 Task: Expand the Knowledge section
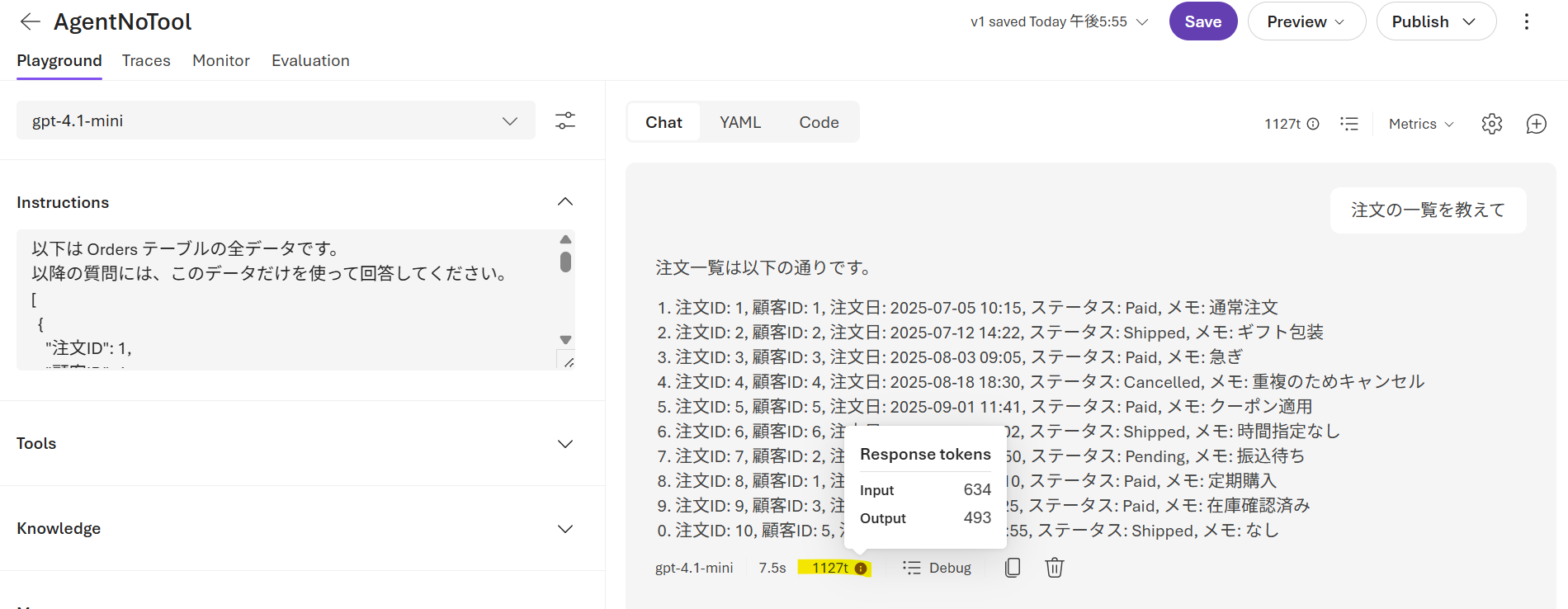(565, 529)
